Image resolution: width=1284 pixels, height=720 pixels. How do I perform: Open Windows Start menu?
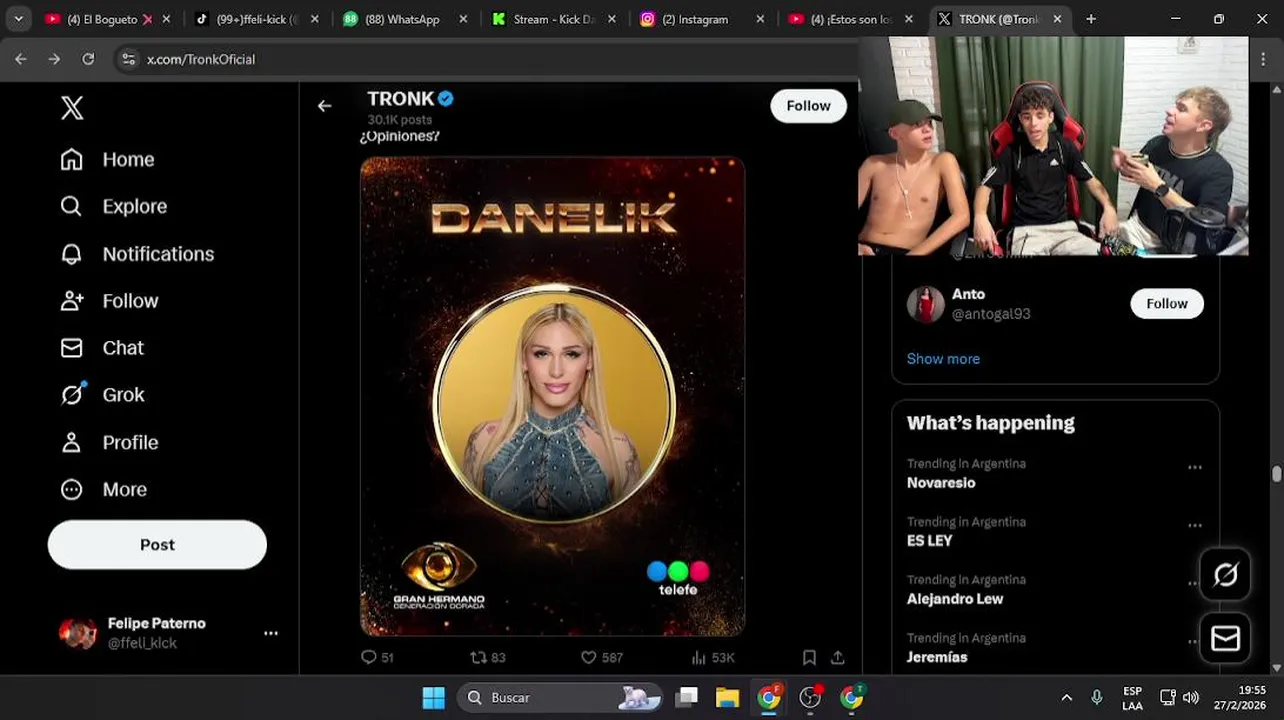(x=433, y=698)
